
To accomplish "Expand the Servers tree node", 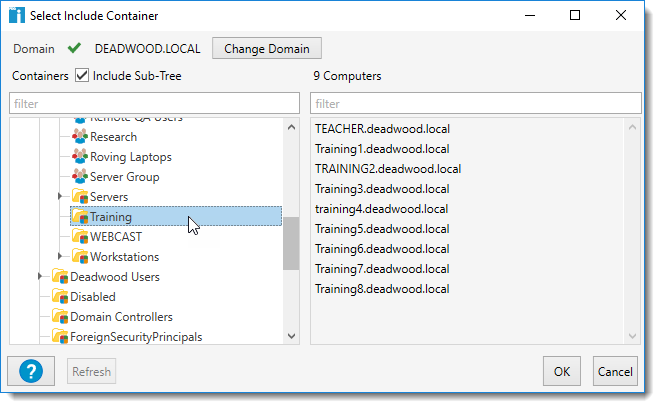I will click(61, 197).
